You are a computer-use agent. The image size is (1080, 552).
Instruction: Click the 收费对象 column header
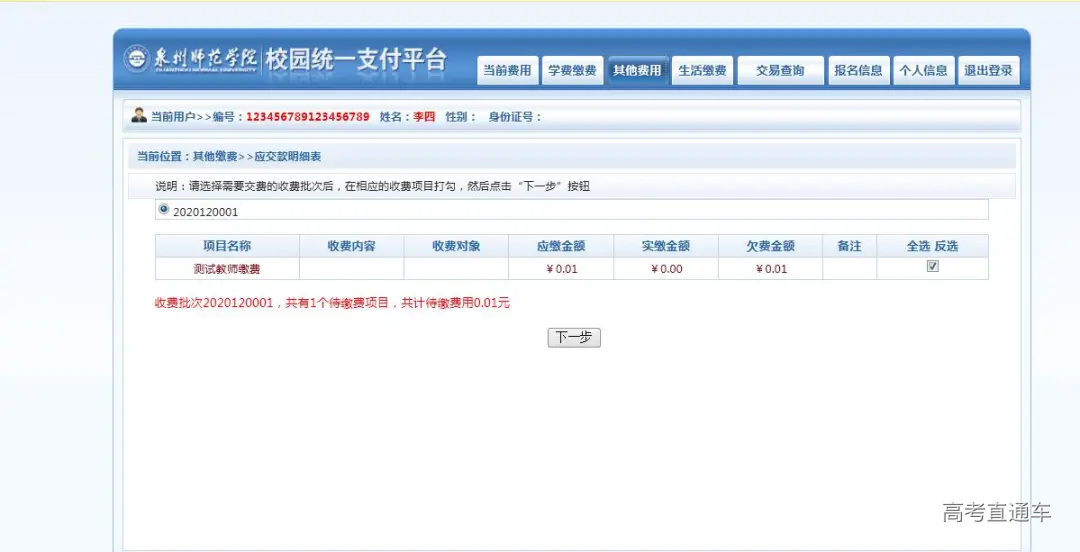tap(456, 246)
